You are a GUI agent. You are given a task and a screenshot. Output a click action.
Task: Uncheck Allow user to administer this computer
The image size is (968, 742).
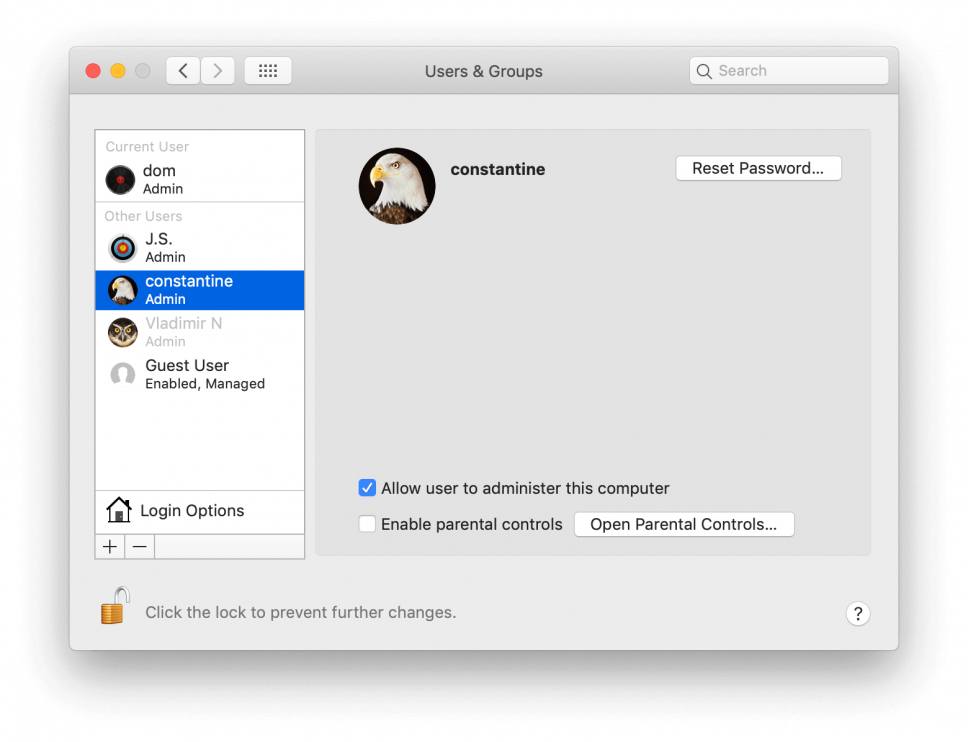point(367,487)
